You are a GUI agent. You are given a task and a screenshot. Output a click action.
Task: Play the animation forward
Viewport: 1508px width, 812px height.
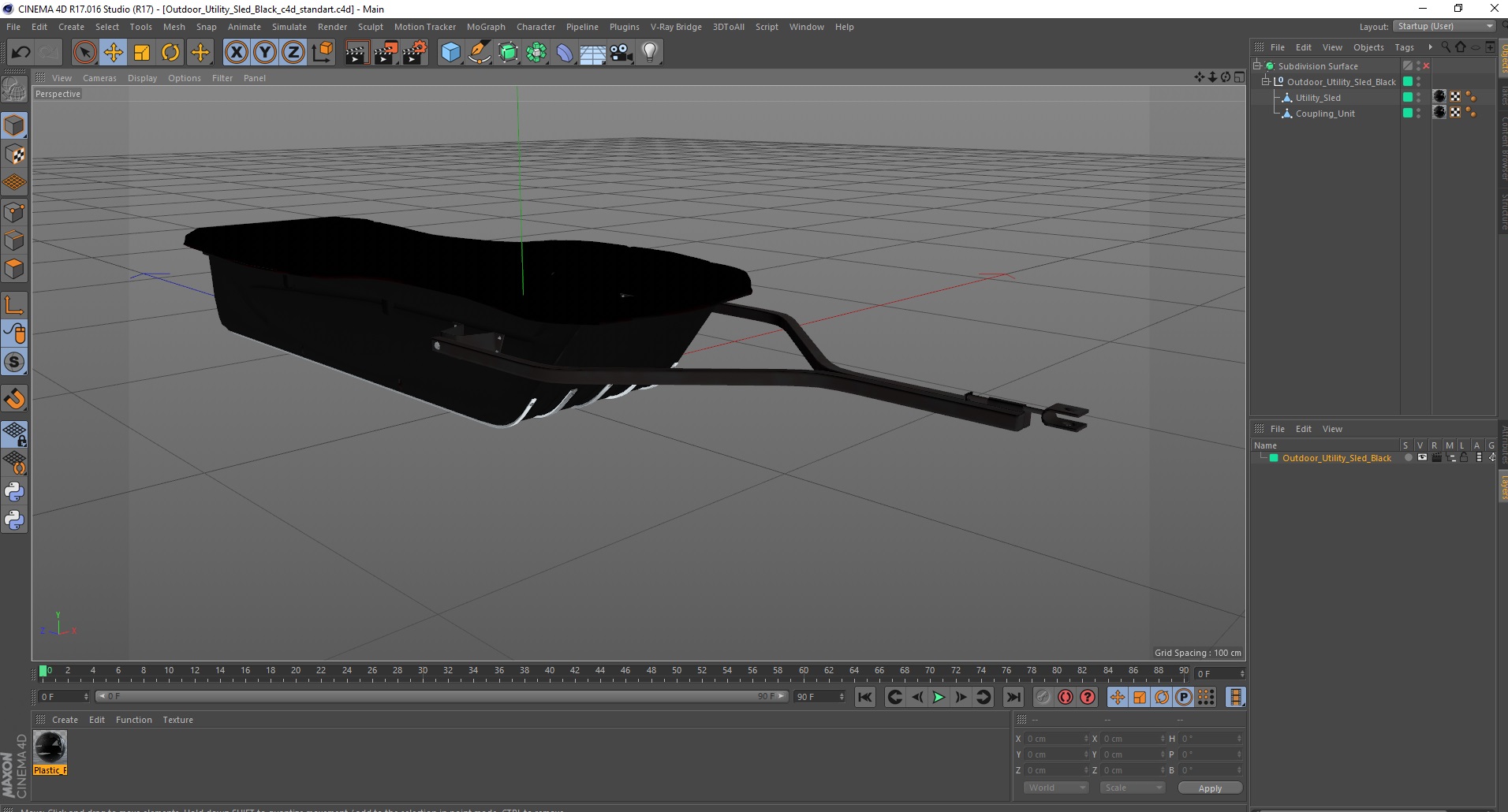pyautogui.click(x=939, y=697)
